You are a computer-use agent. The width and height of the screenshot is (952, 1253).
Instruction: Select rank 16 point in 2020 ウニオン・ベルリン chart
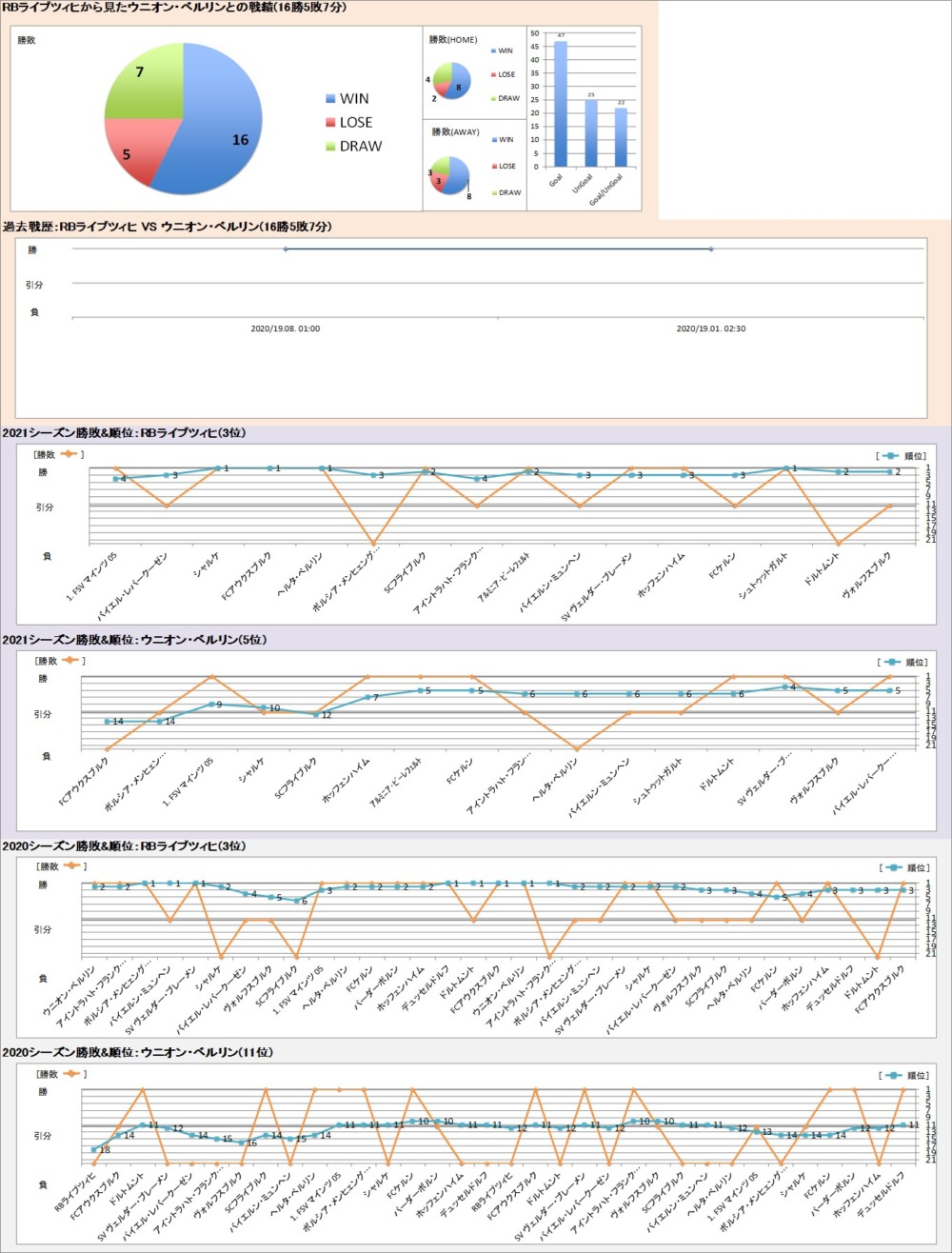242,1143
